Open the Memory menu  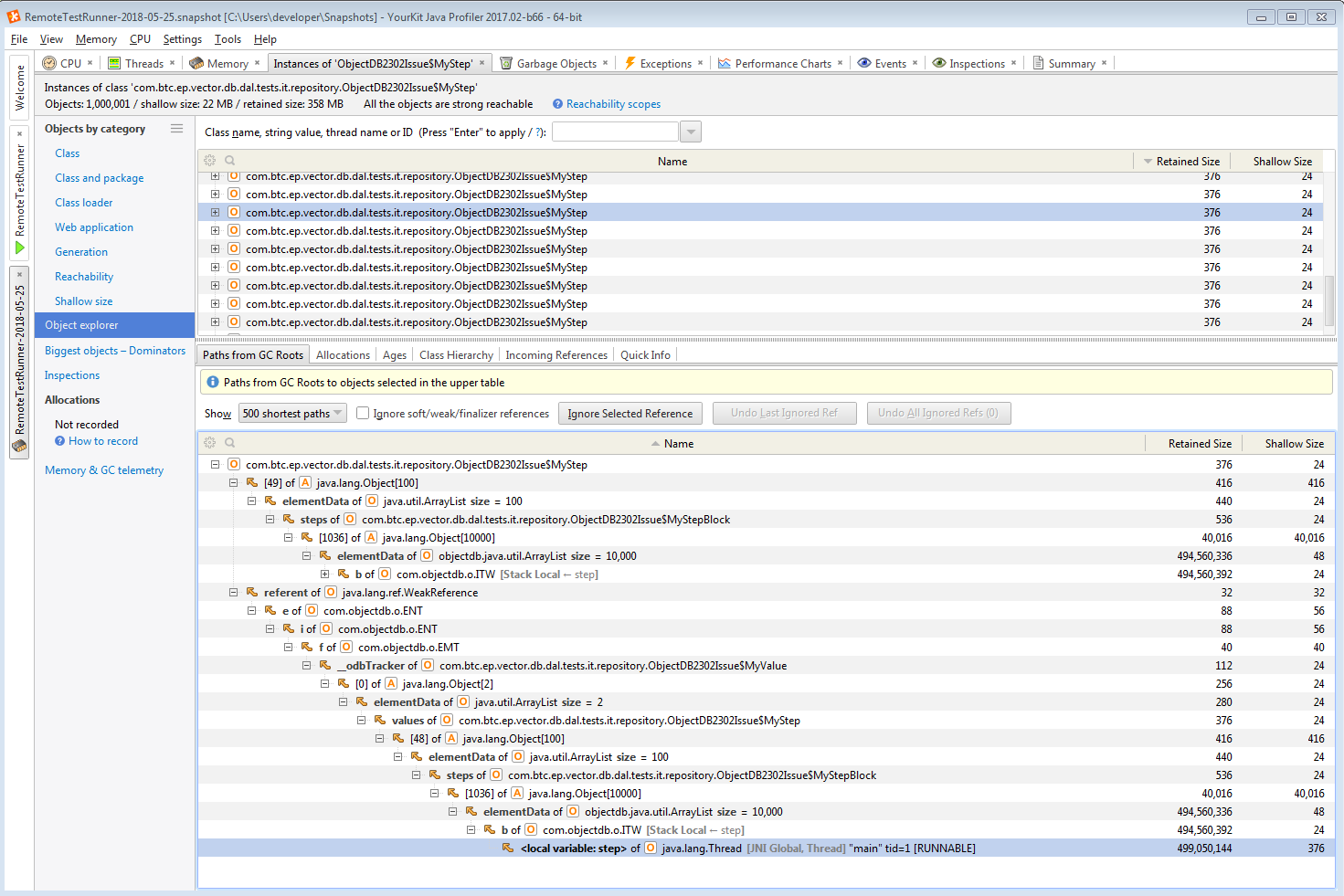[x=96, y=39]
